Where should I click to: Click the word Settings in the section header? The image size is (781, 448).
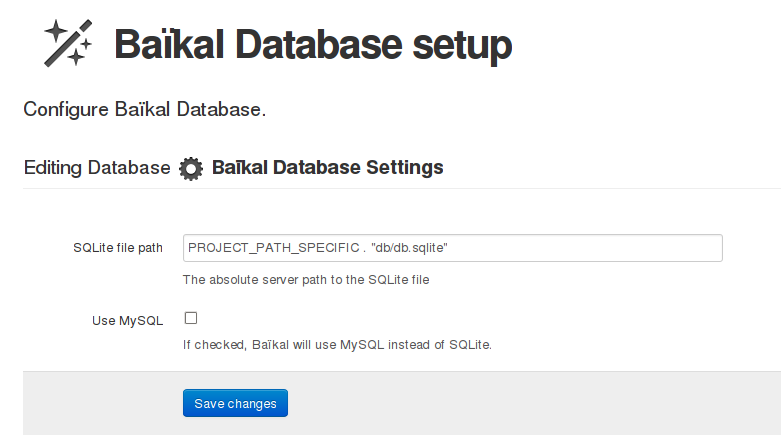(405, 168)
